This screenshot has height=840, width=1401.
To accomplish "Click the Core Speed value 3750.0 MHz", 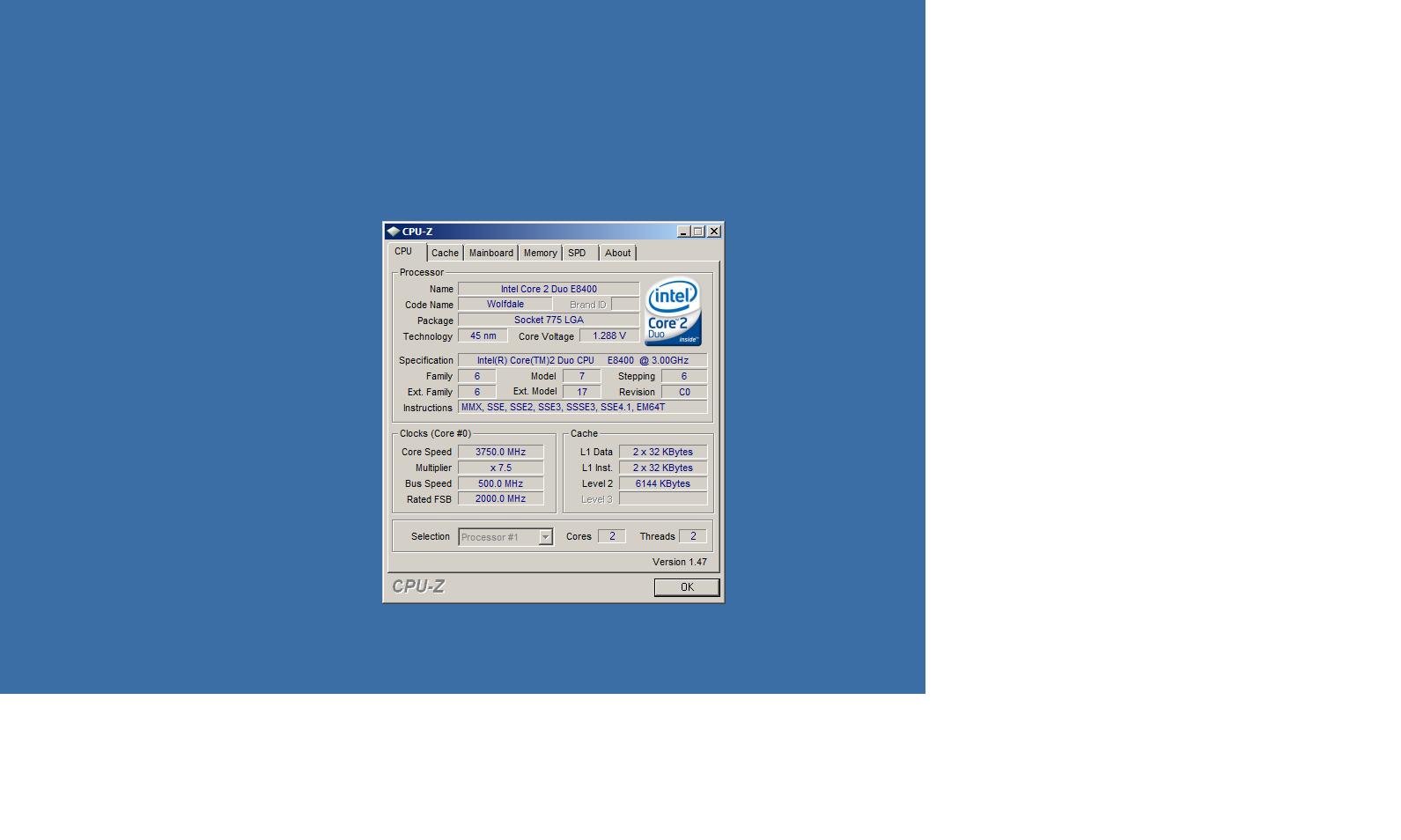I will click(x=500, y=452).
